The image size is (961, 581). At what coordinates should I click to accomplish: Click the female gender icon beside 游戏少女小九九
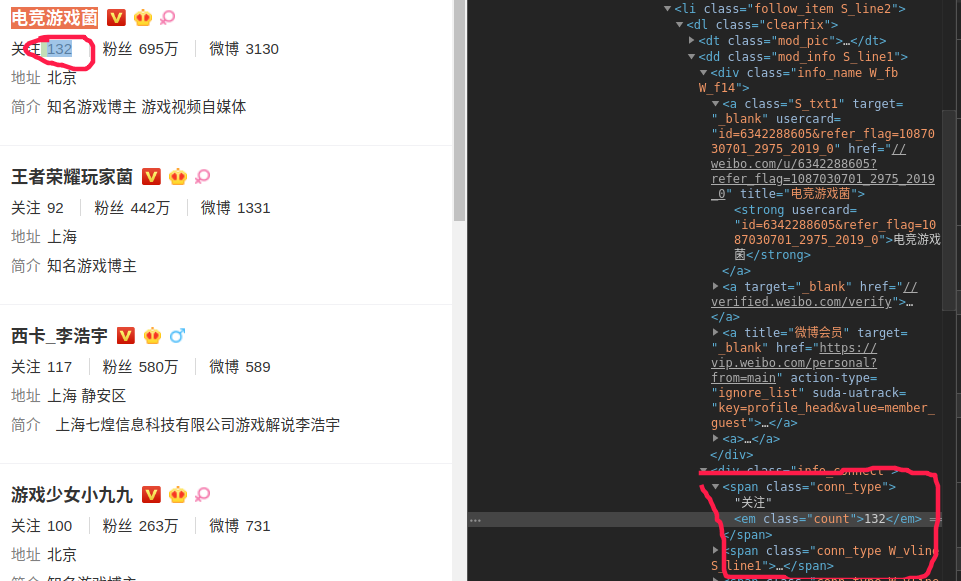(202, 494)
